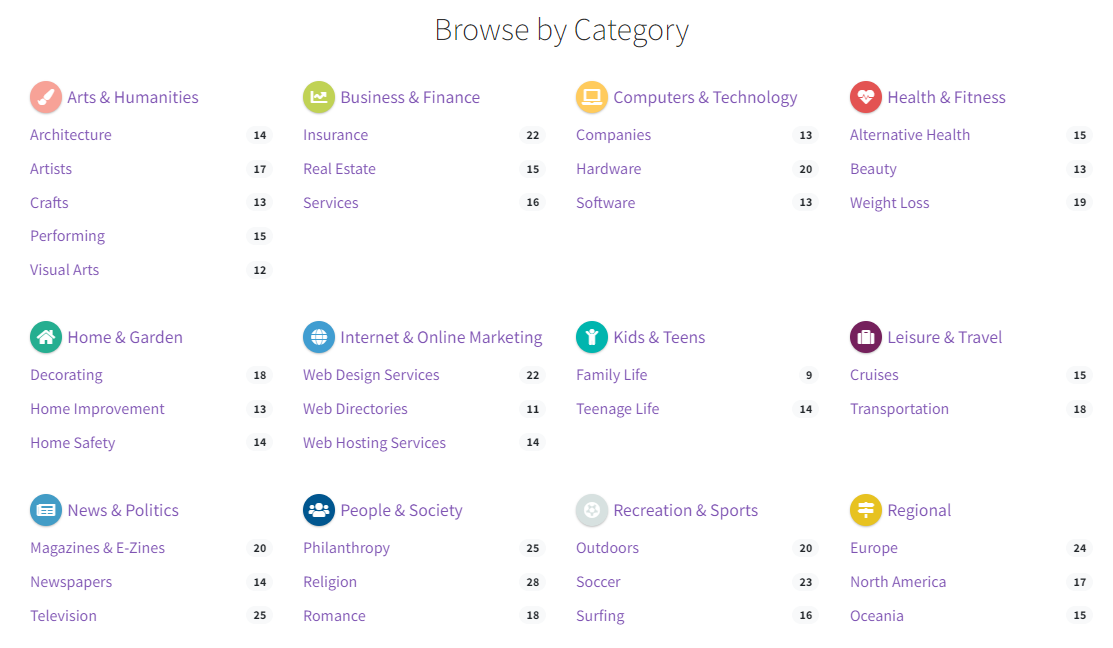
Task: Click the Business & Finance chart icon
Action: click(318, 97)
